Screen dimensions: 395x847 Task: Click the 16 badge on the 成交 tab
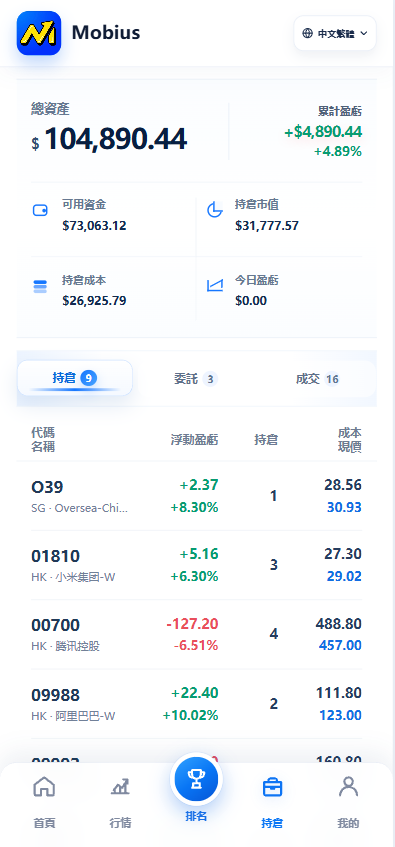[332, 379]
